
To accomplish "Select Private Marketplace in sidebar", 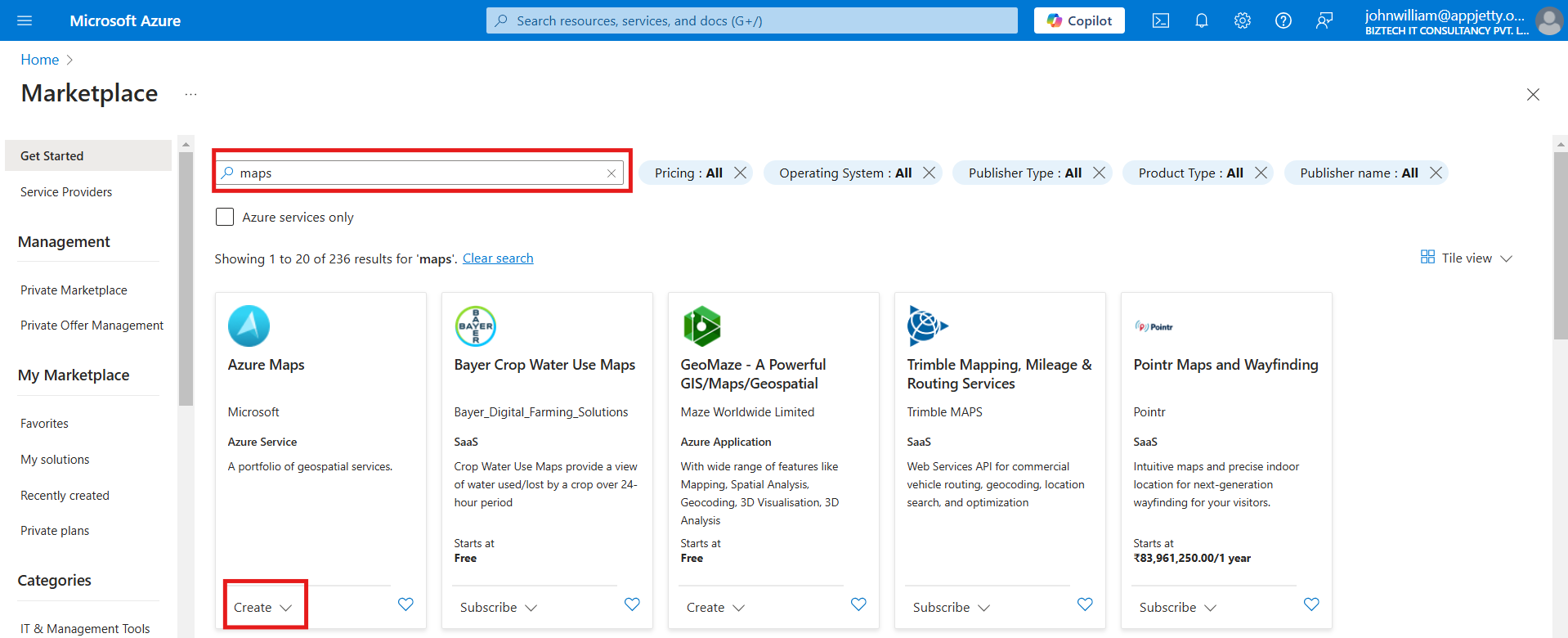I will click(74, 290).
